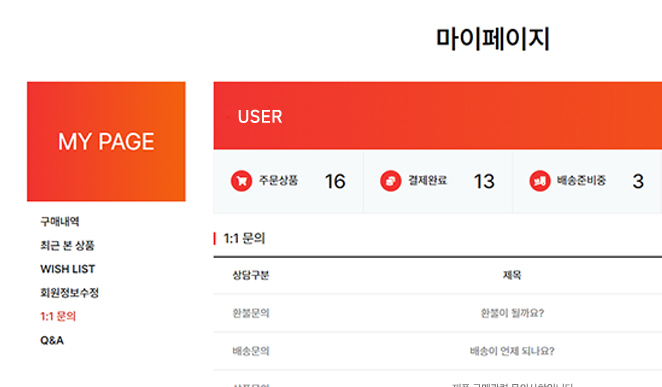Viewport: 662px width, 387px height.
Task: Open 회원정보수정 menu item
Action: [x=69, y=292]
